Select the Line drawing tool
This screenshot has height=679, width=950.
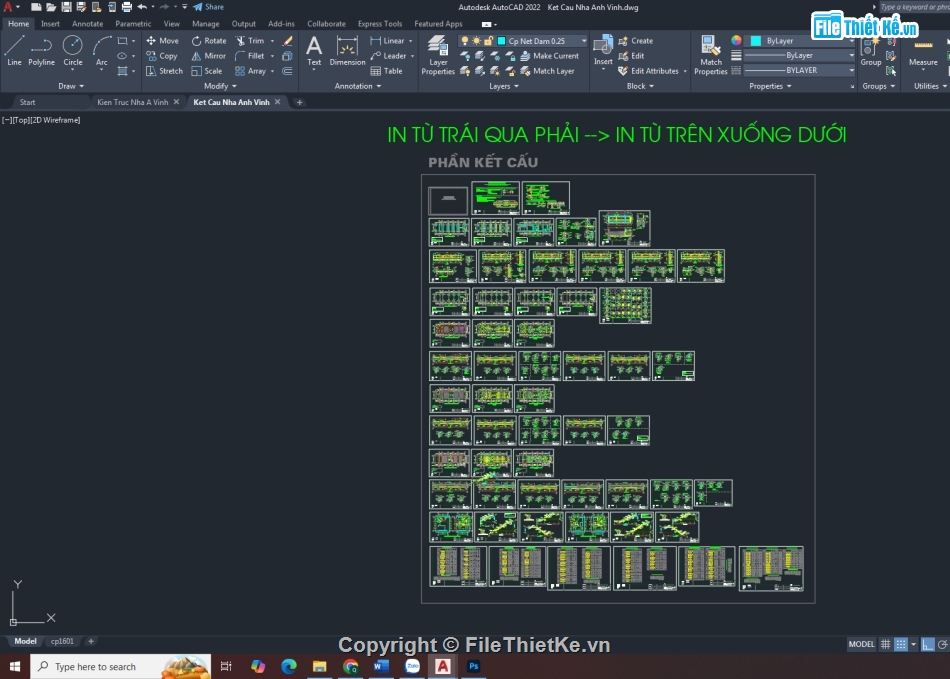click(14, 50)
